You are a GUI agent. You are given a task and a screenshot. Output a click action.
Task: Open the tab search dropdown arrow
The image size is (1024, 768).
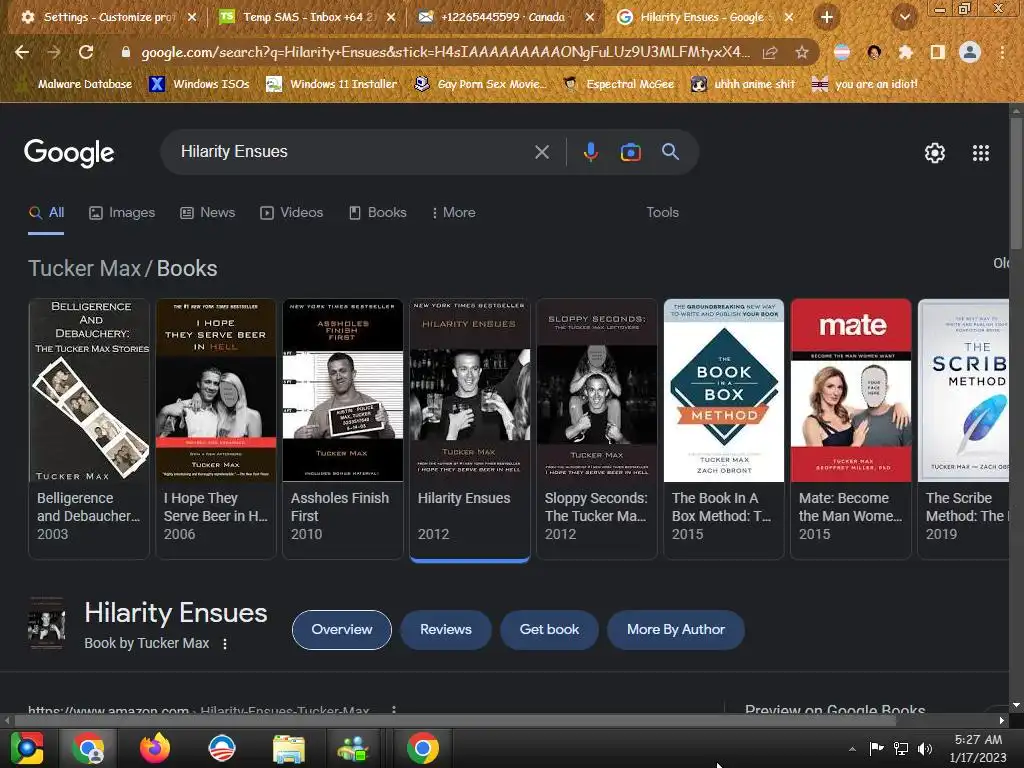904,17
